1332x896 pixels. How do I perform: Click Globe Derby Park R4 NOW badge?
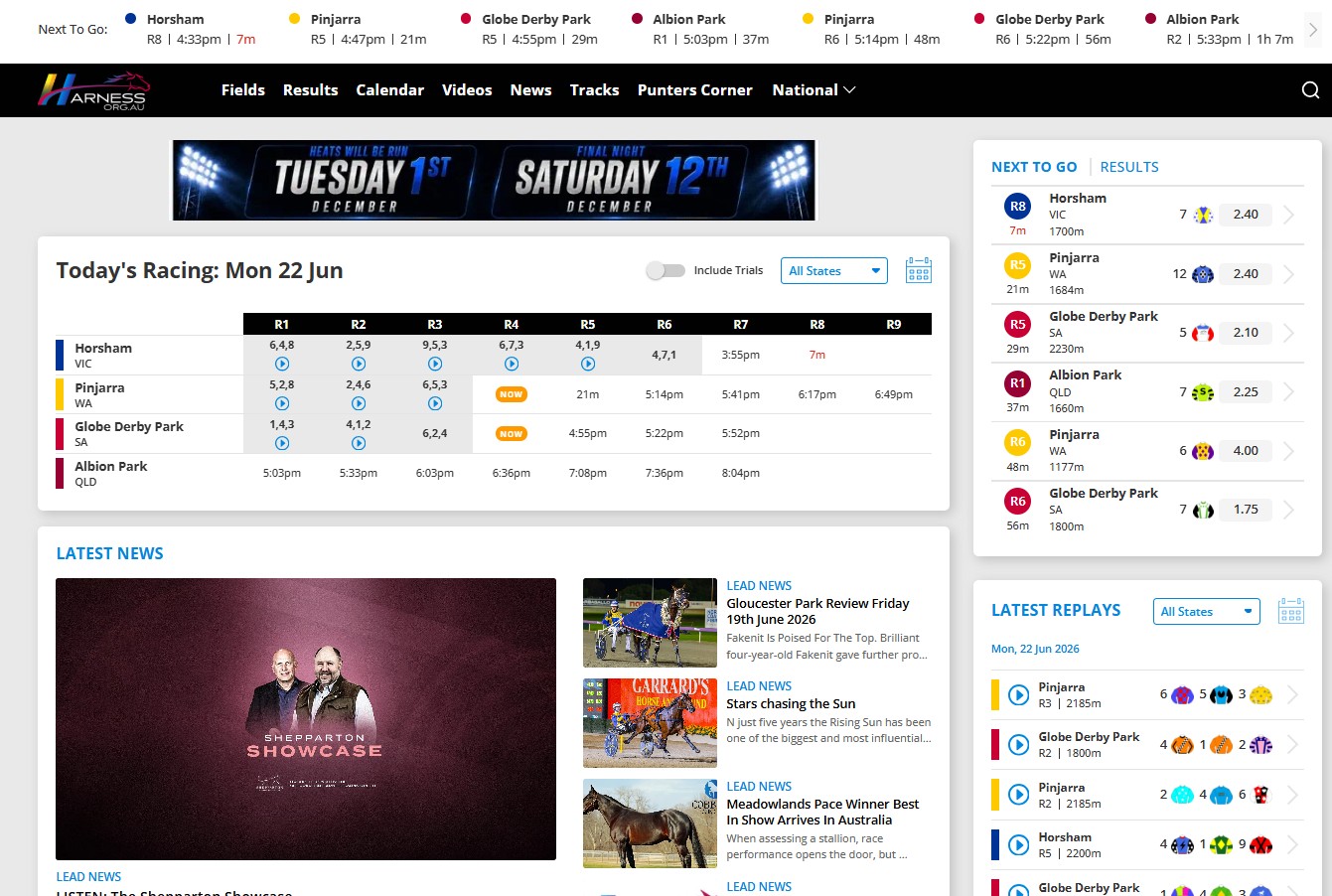512,434
